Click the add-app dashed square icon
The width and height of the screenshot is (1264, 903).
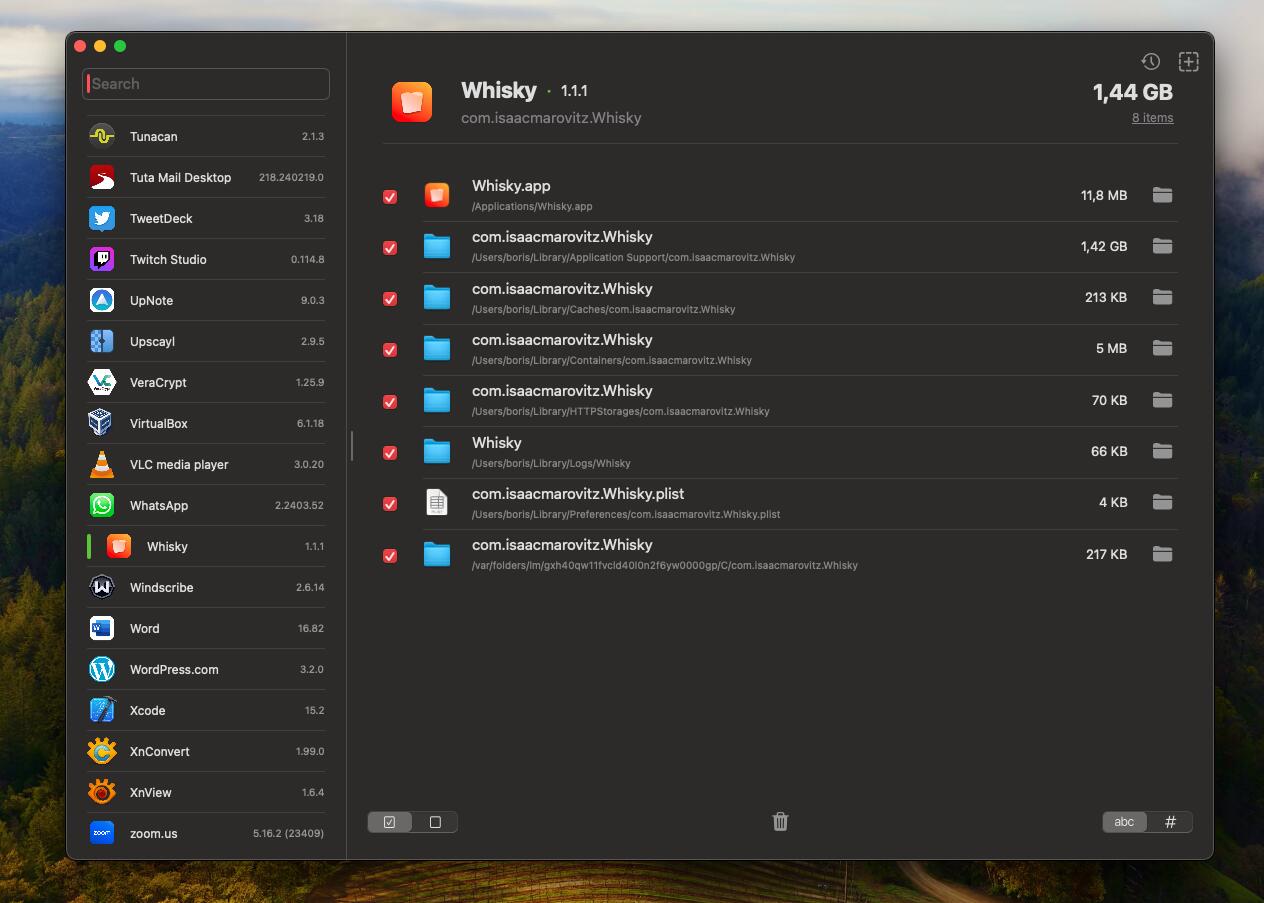click(1189, 62)
